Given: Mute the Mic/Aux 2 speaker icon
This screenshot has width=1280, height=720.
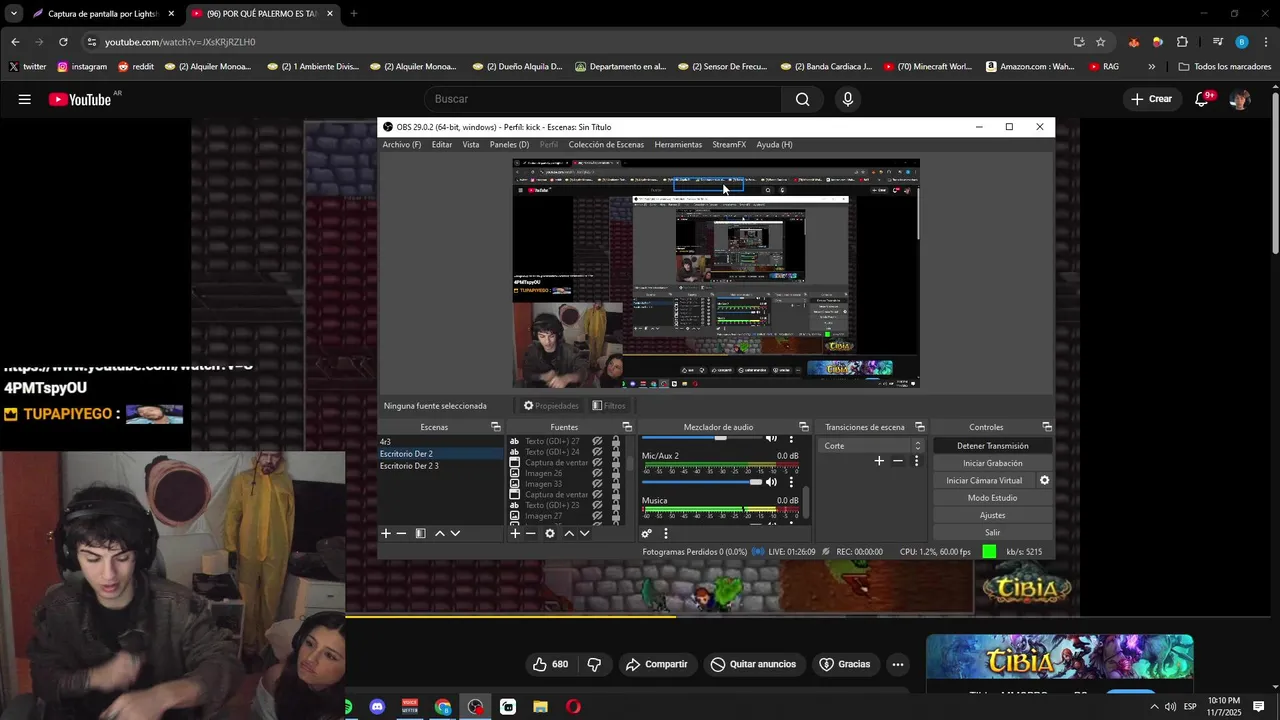Looking at the screenshot, I should coord(771,482).
